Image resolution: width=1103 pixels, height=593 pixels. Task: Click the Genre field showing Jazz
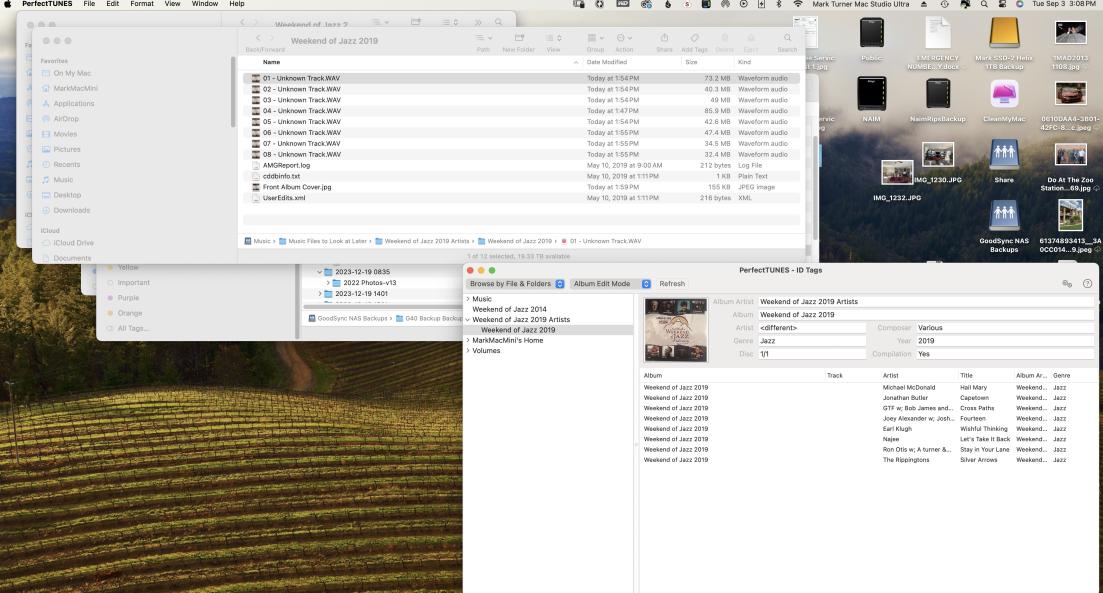[x=812, y=341]
